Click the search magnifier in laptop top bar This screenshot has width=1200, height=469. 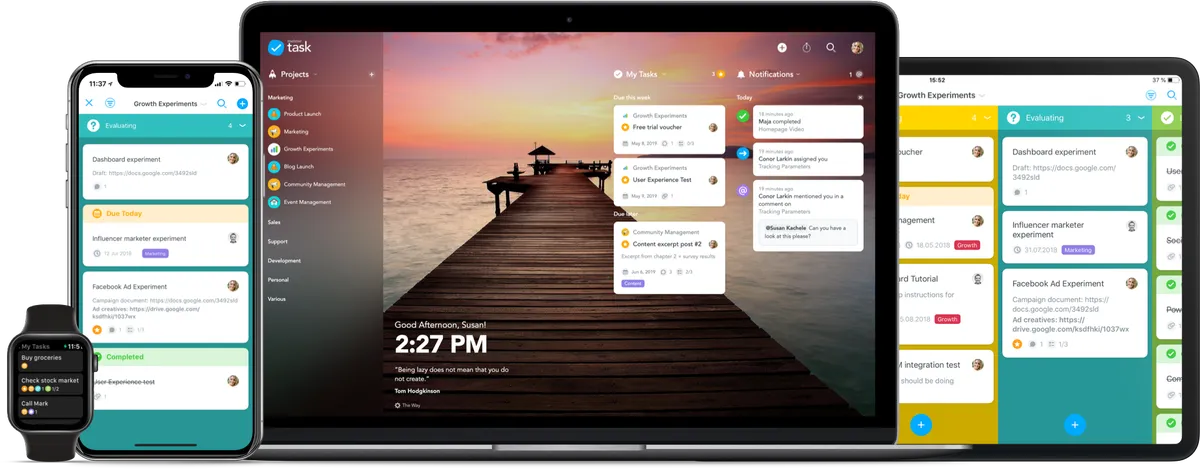pos(831,47)
